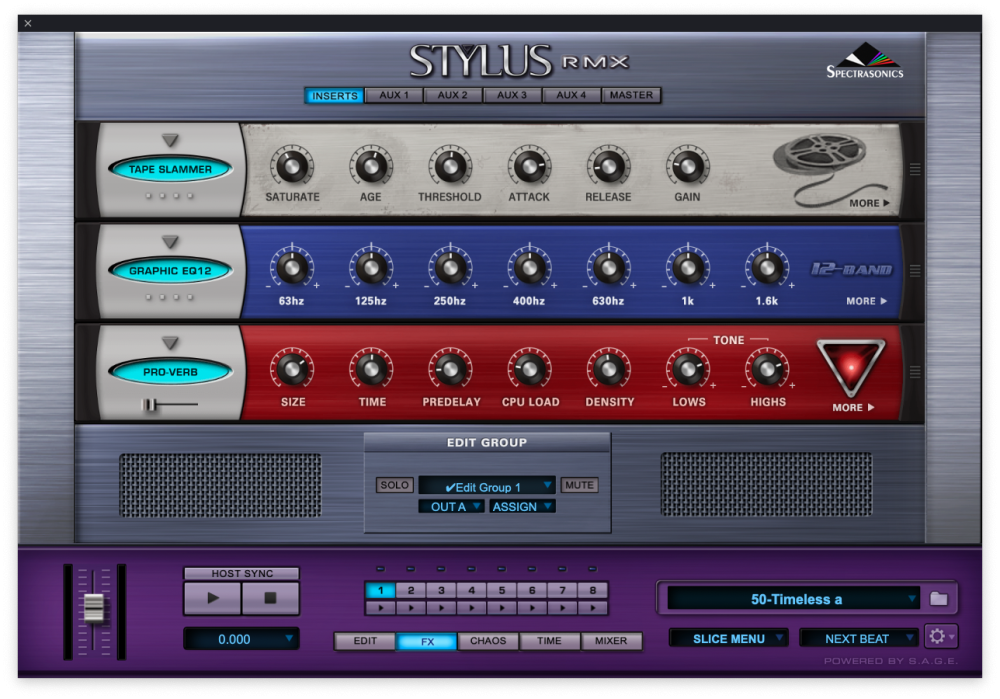Open the SLICE MENU dropdown
The width and height of the screenshot is (1000, 699).
[729, 638]
